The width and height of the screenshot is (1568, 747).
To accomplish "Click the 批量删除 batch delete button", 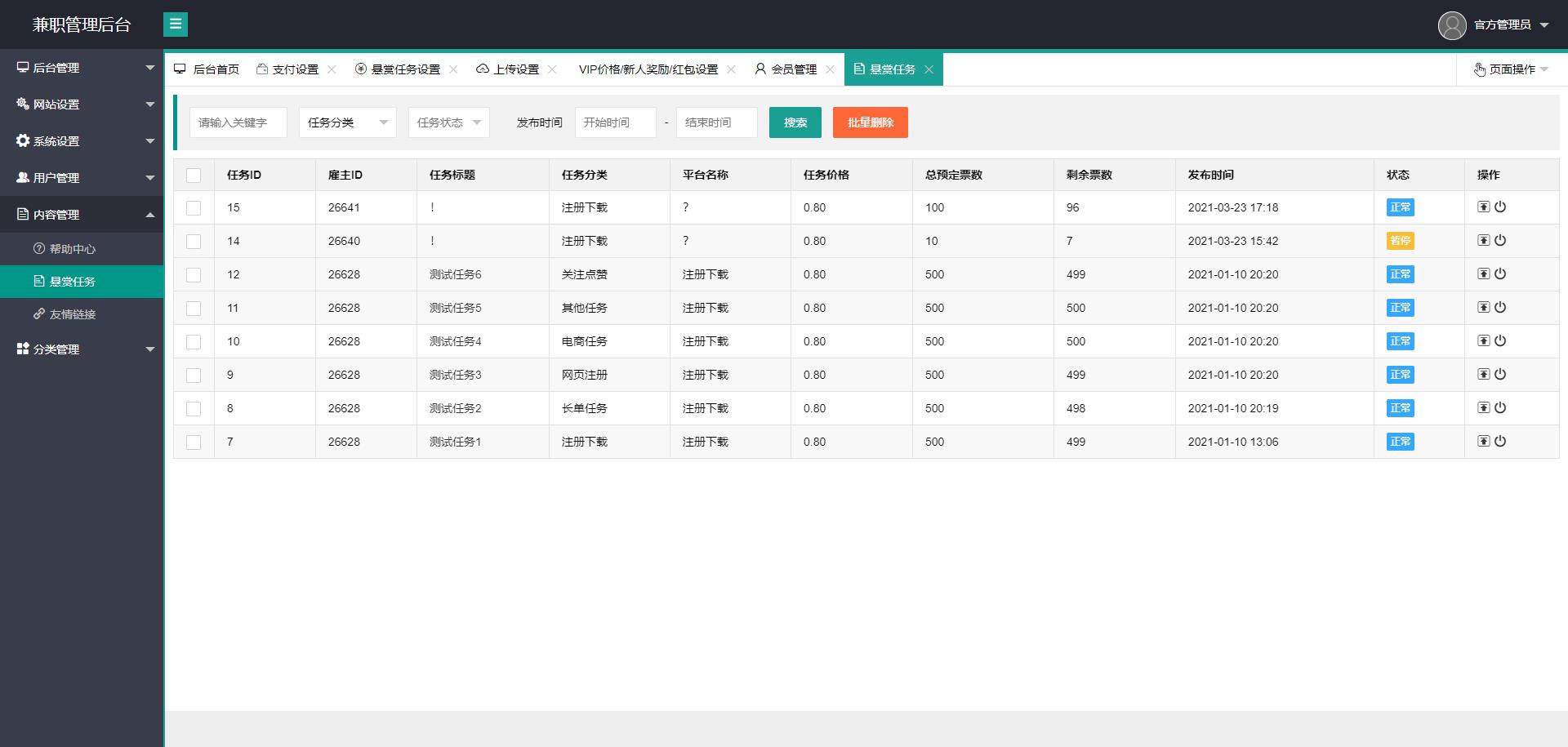I will click(x=871, y=122).
